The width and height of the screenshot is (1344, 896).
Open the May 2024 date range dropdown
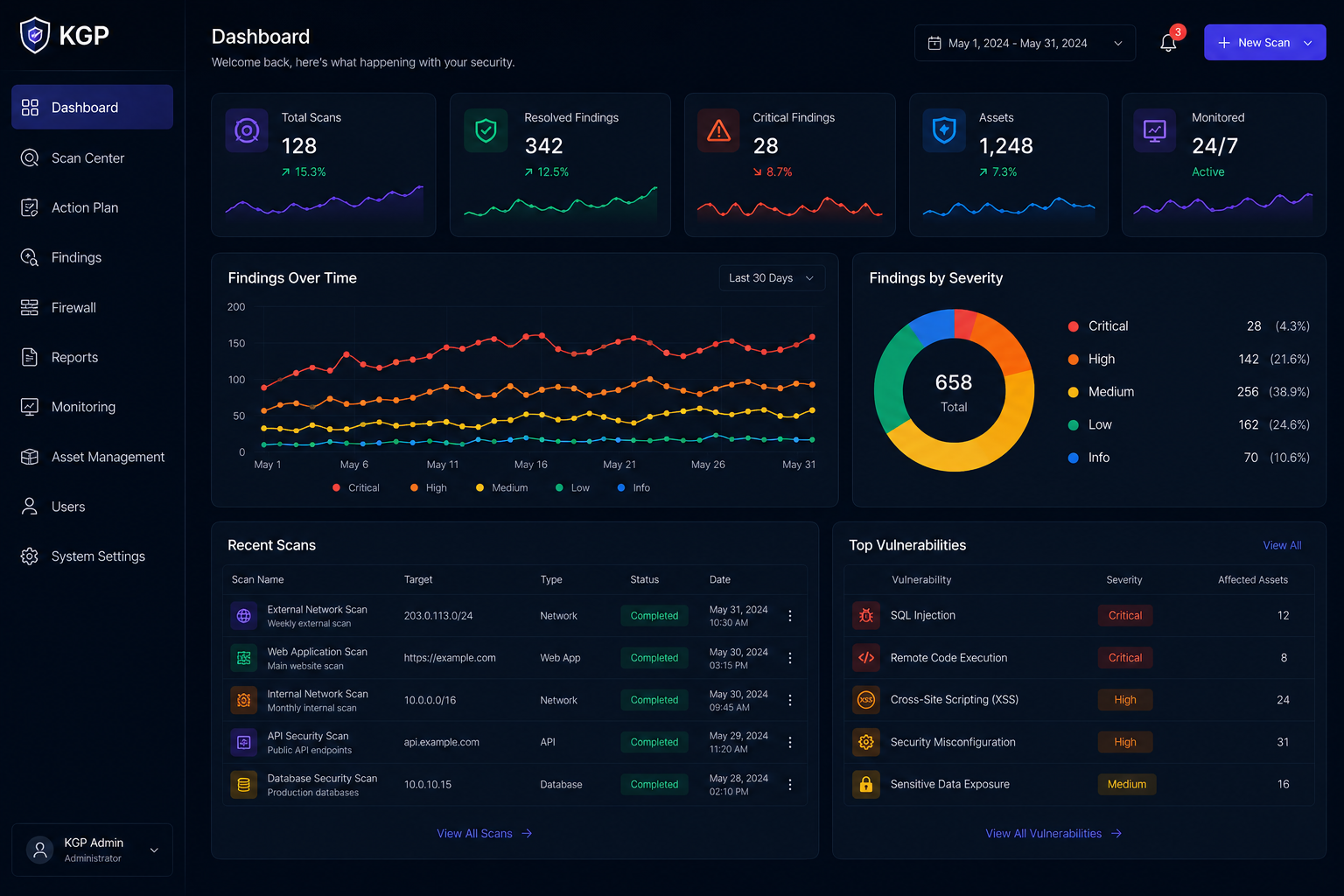coord(1025,43)
